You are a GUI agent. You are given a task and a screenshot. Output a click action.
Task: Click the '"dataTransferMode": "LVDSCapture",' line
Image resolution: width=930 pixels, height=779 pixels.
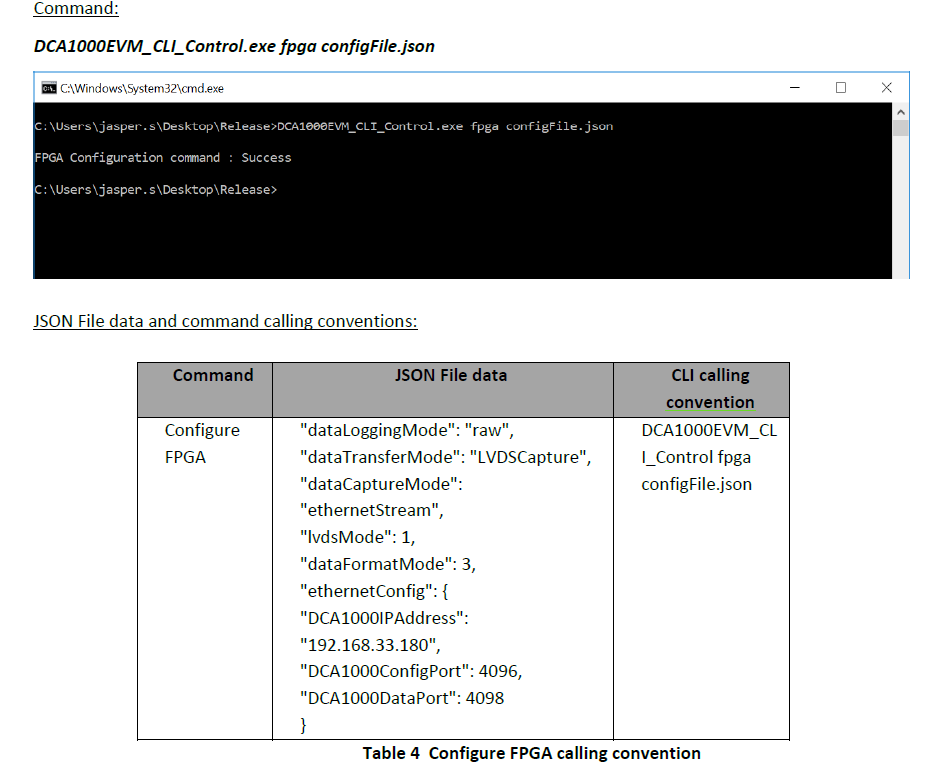(445, 457)
